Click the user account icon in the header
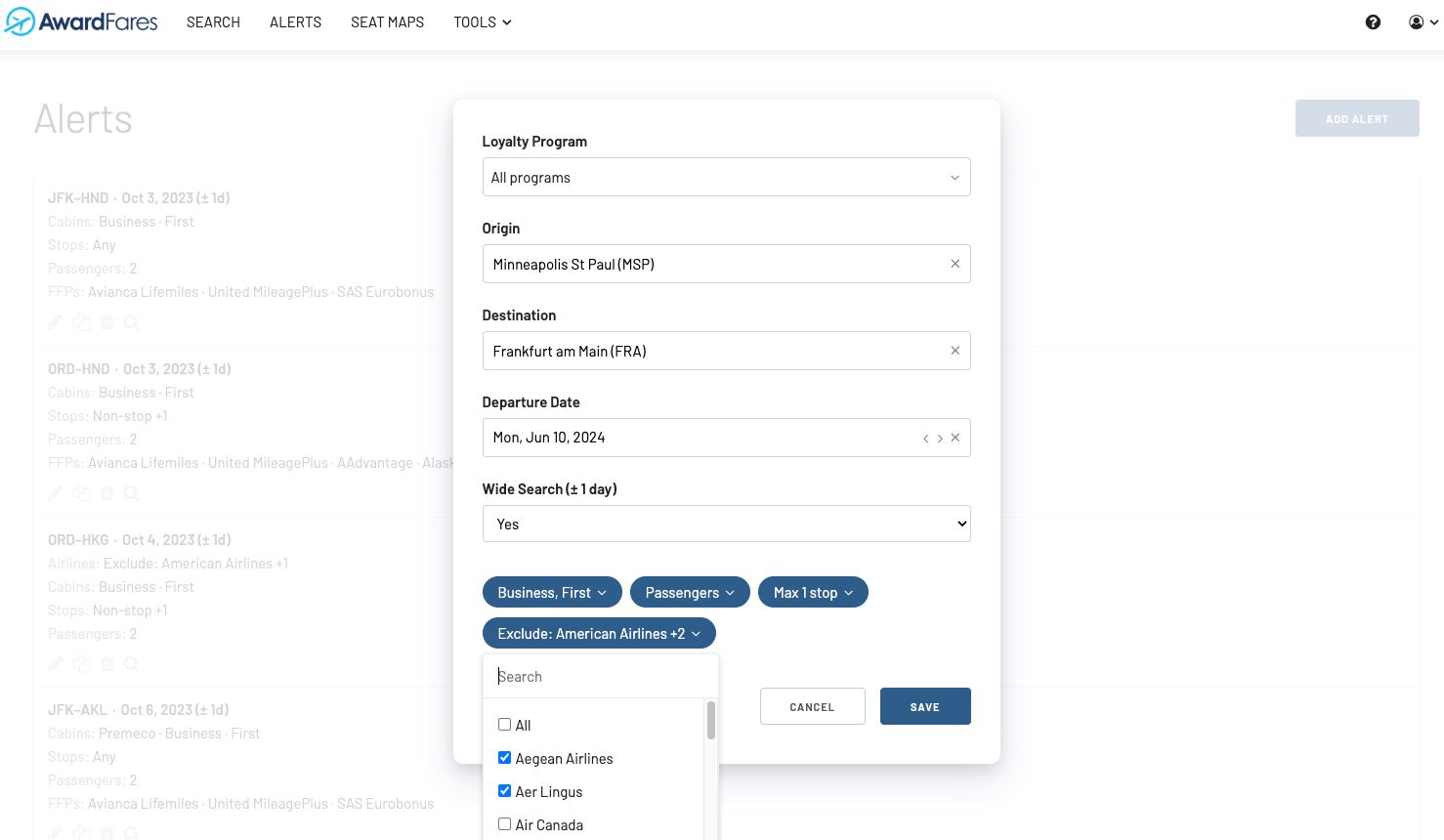 [x=1417, y=21]
